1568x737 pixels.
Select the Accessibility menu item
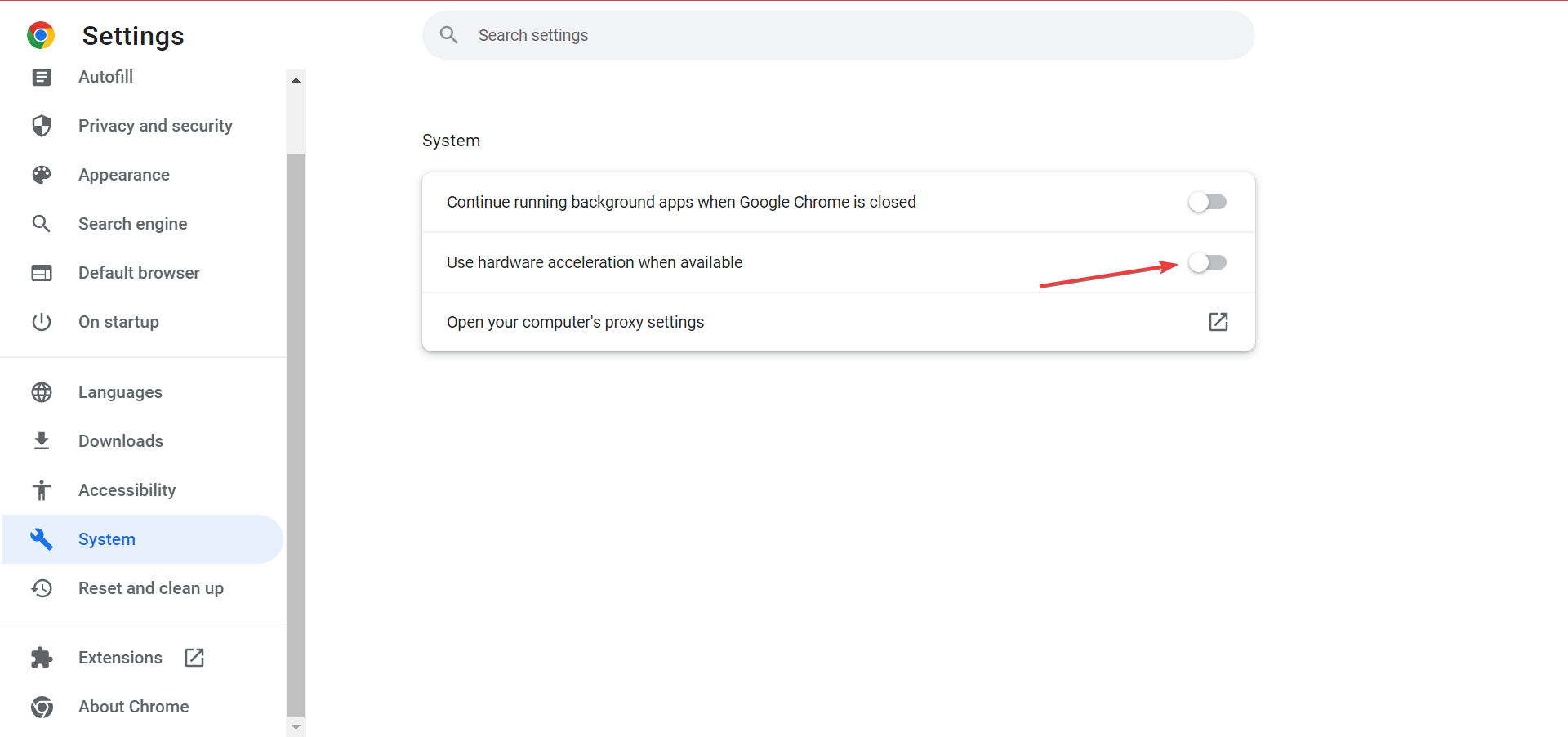(x=127, y=489)
